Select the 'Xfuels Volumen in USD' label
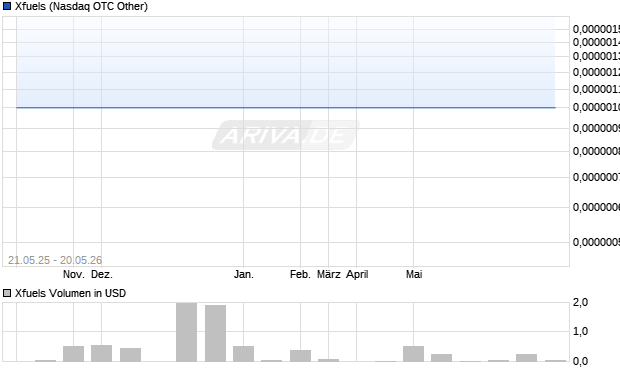The image size is (620, 371). click(x=70, y=293)
